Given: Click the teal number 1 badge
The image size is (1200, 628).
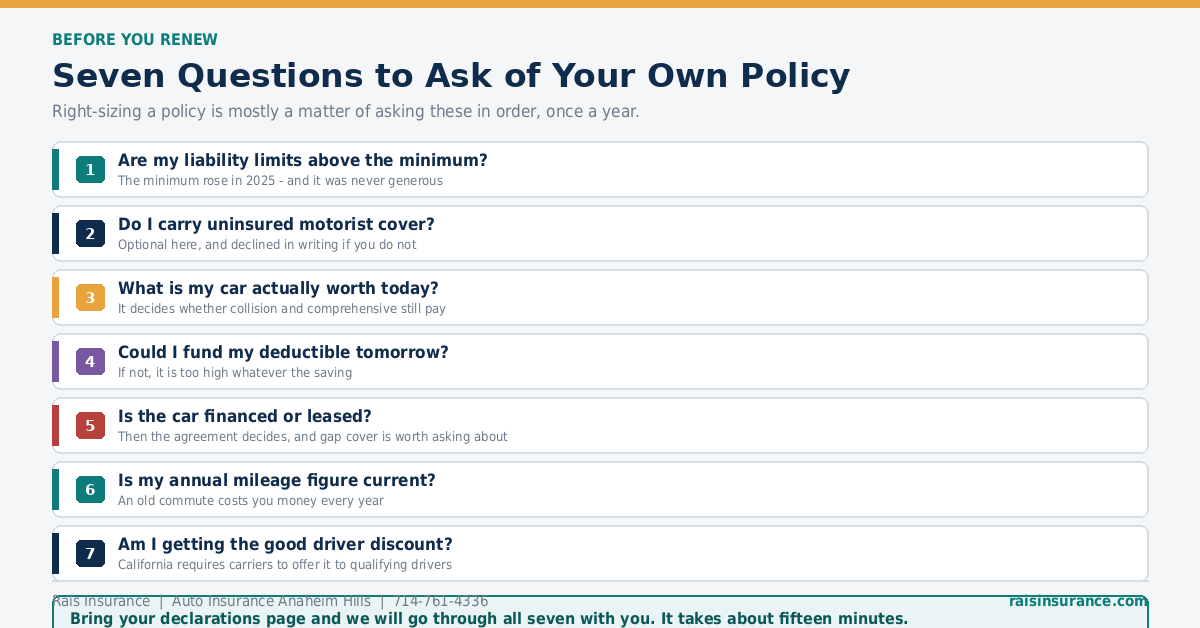Looking at the screenshot, I should (x=90, y=170).
